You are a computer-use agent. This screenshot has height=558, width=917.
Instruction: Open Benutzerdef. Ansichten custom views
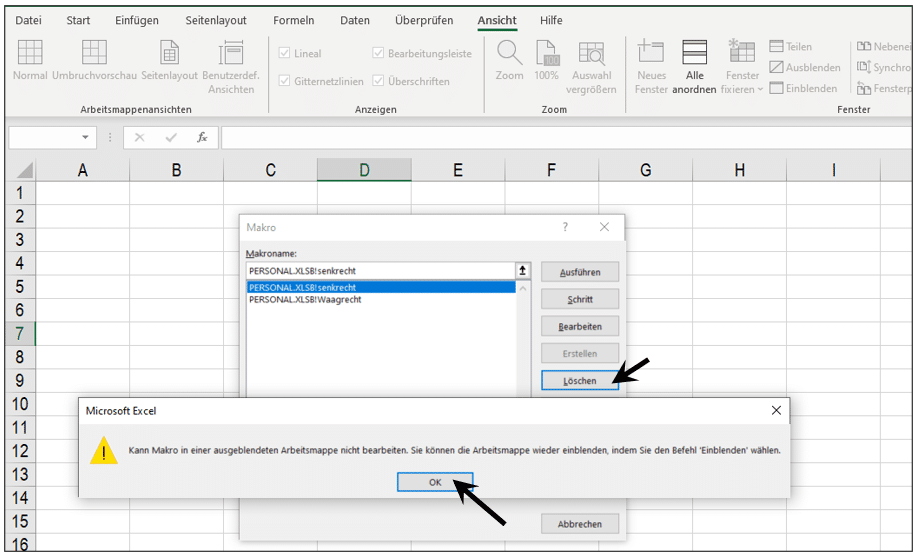click(x=231, y=54)
